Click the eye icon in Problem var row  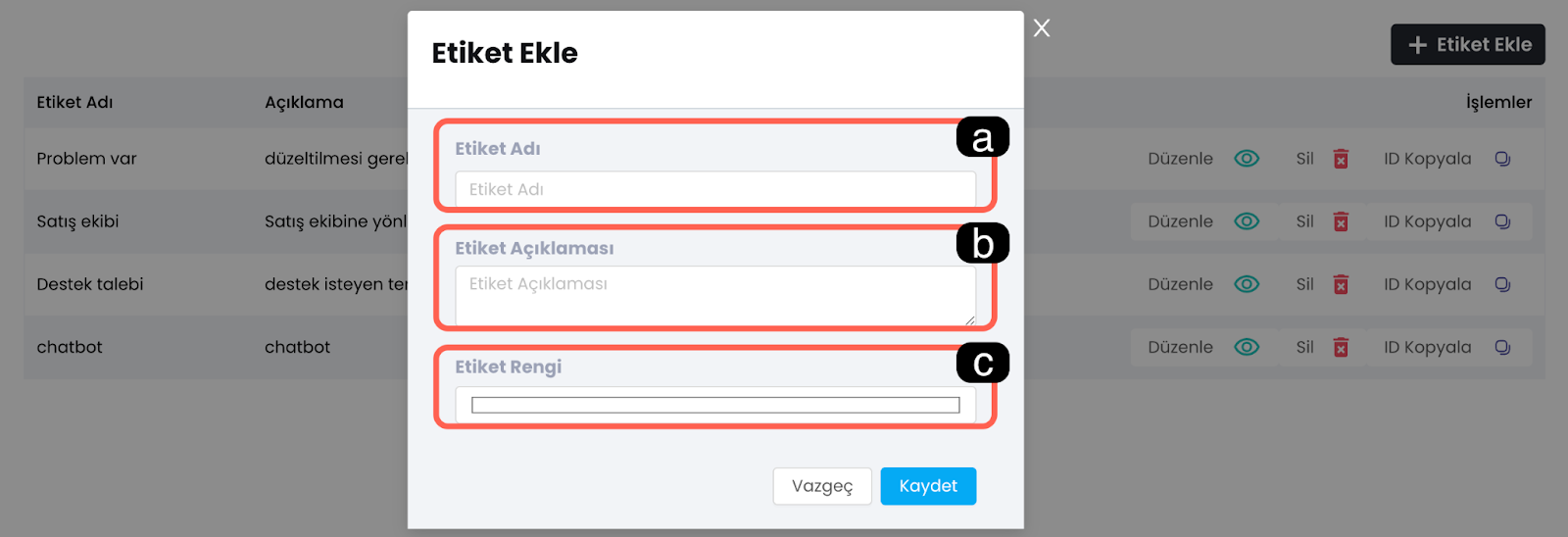1247,159
